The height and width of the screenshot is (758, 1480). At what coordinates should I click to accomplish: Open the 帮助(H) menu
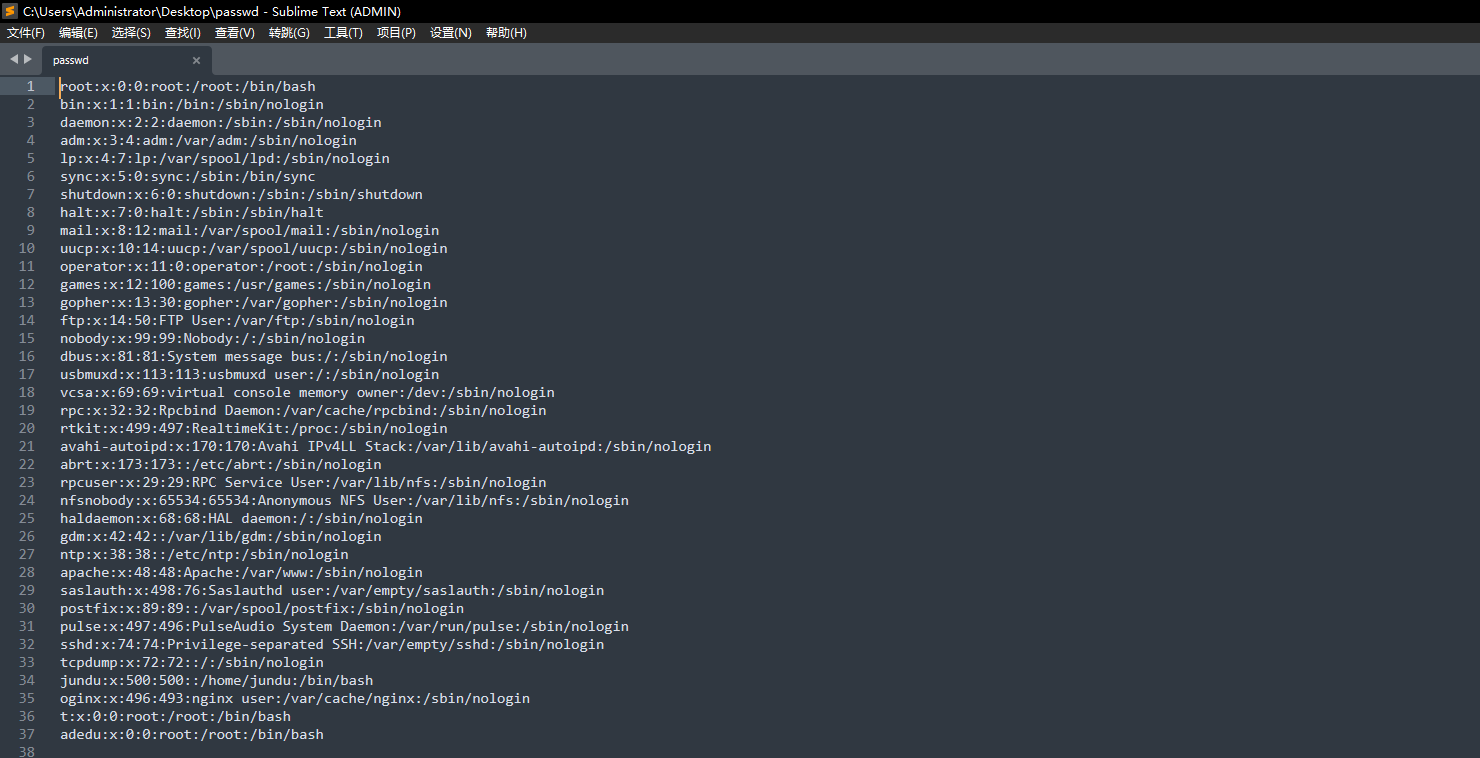click(506, 33)
